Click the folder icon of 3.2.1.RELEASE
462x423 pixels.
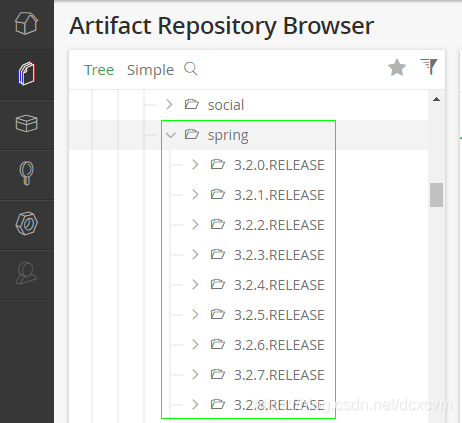218,194
